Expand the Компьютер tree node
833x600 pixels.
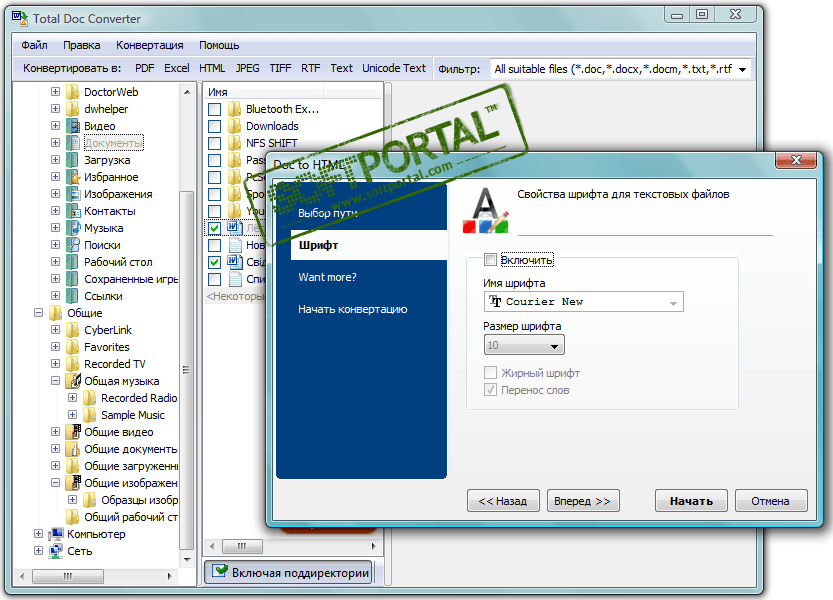coord(38,534)
